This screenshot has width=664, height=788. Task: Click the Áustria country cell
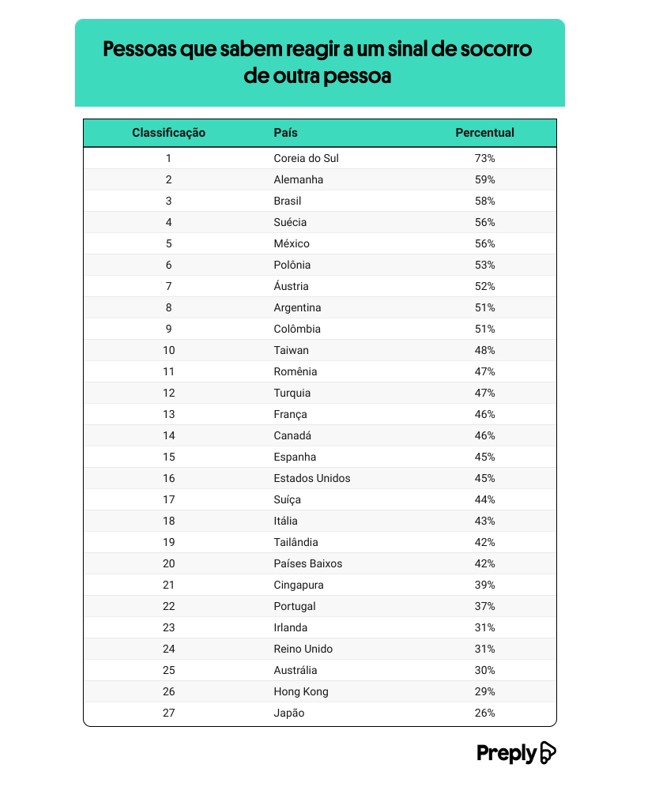click(x=292, y=286)
